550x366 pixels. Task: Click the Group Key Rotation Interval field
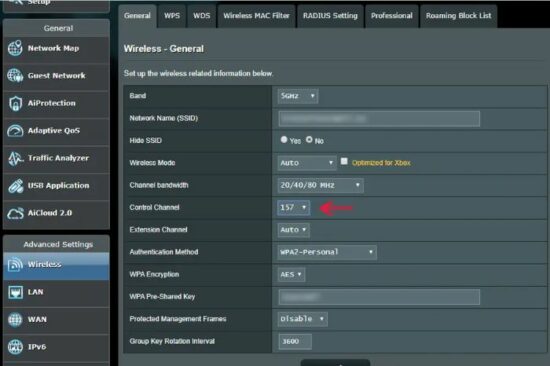click(295, 341)
